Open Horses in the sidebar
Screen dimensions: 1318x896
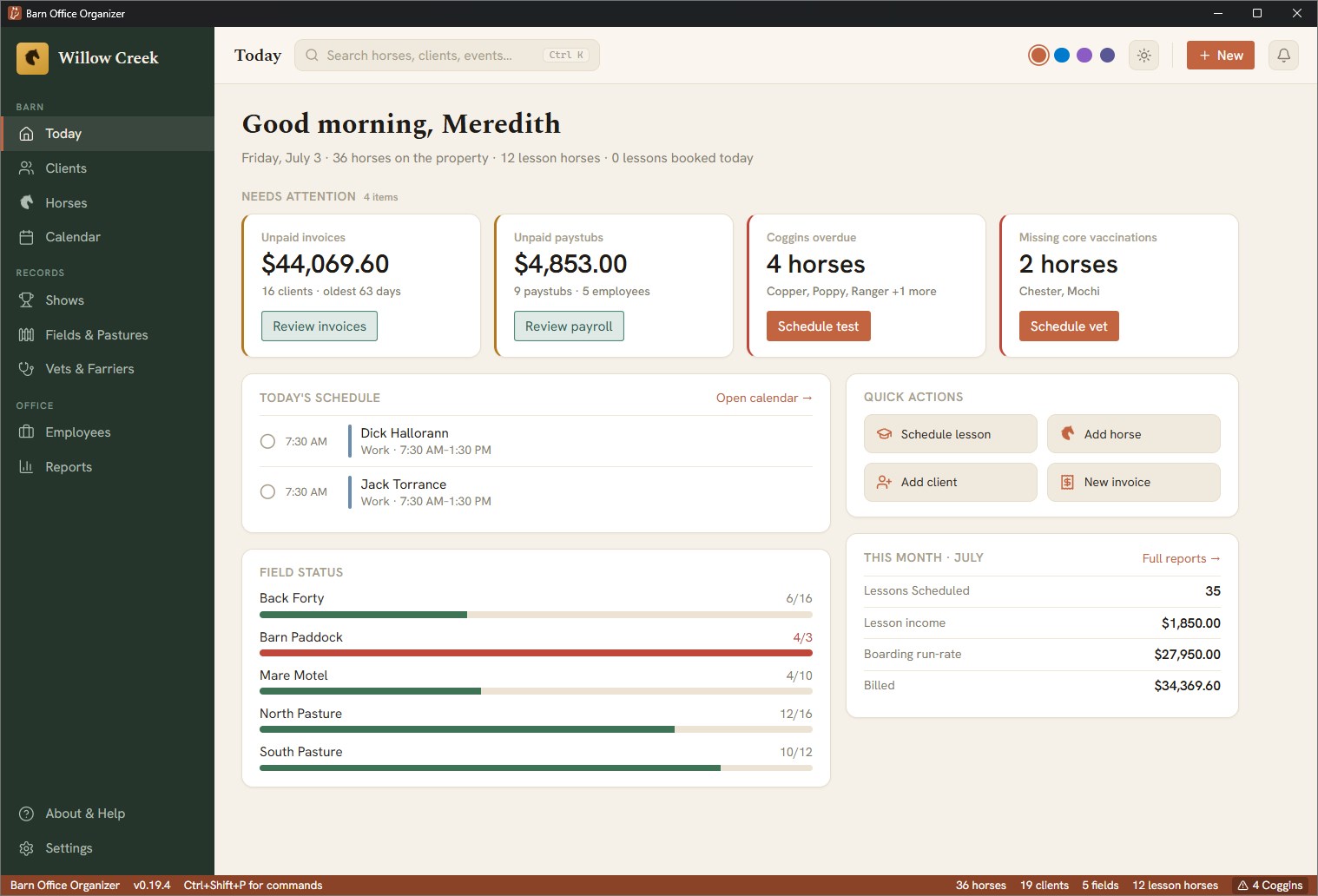click(108, 203)
